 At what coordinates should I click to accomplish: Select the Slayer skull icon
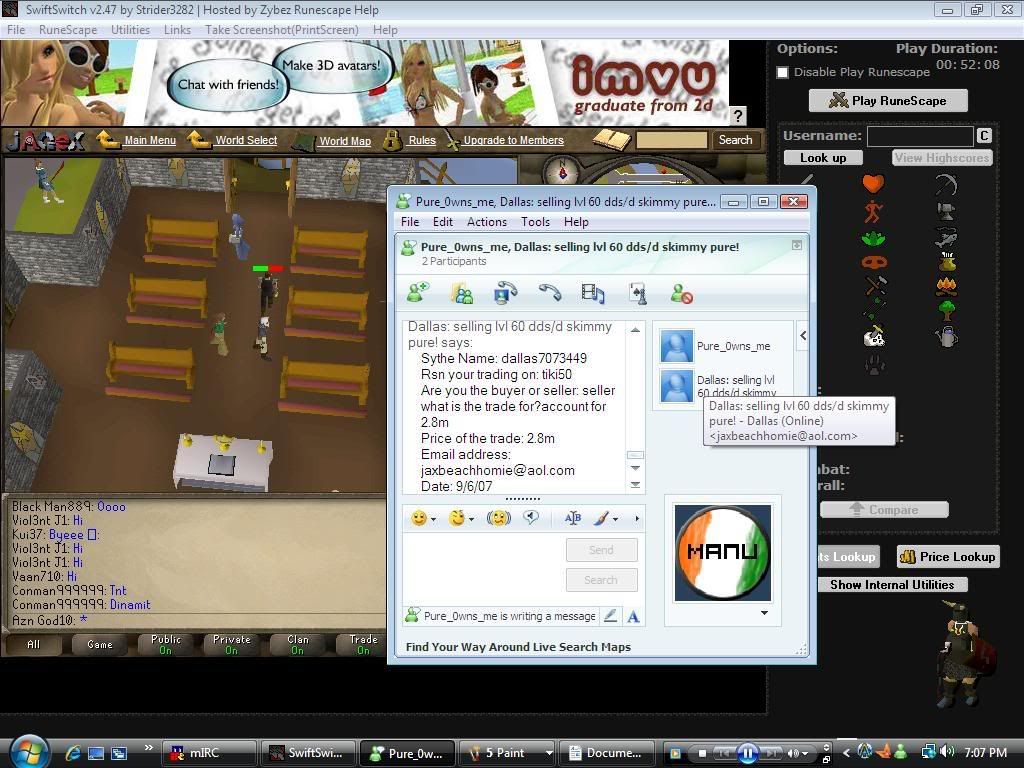873,336
